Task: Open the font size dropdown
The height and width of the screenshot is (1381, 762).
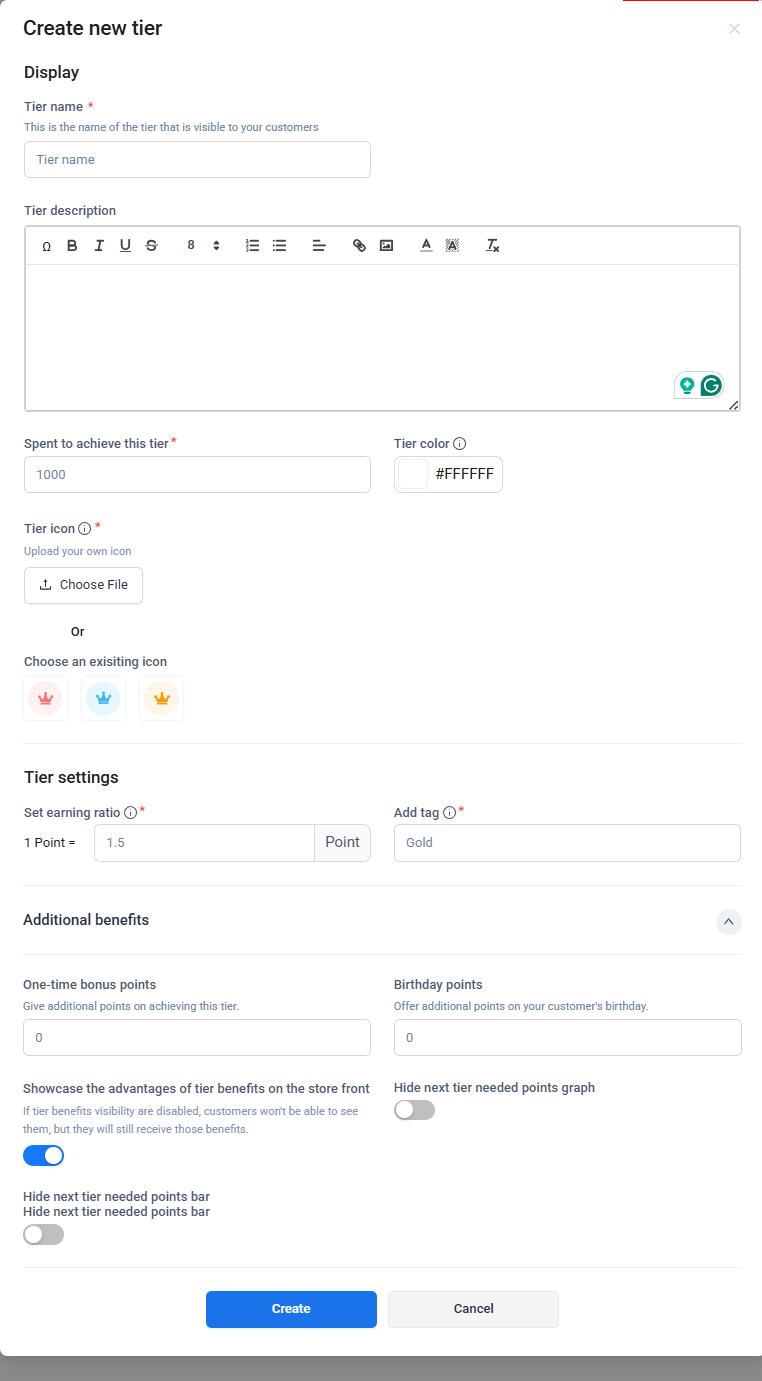Action: click(203, 245)
